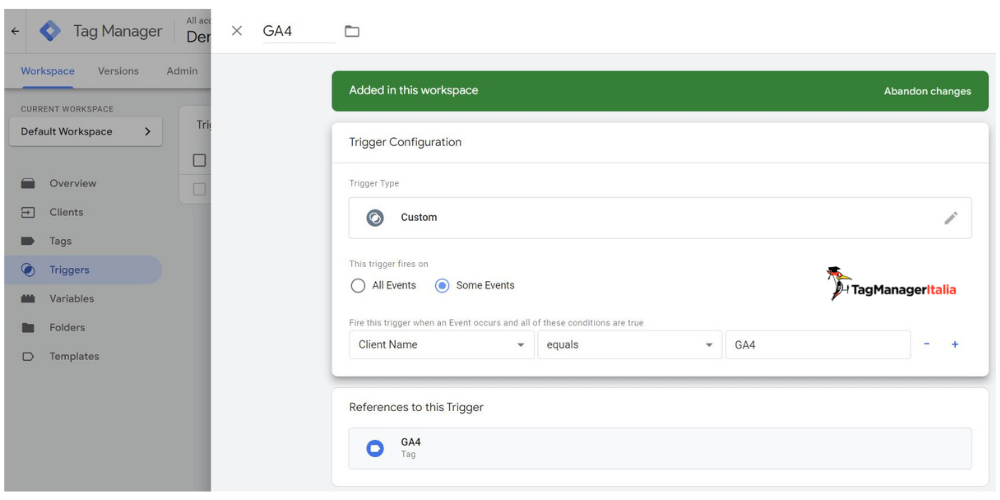
Task: Click the Tags label icon
Action: pyautogui.click(x=27, y=241)
